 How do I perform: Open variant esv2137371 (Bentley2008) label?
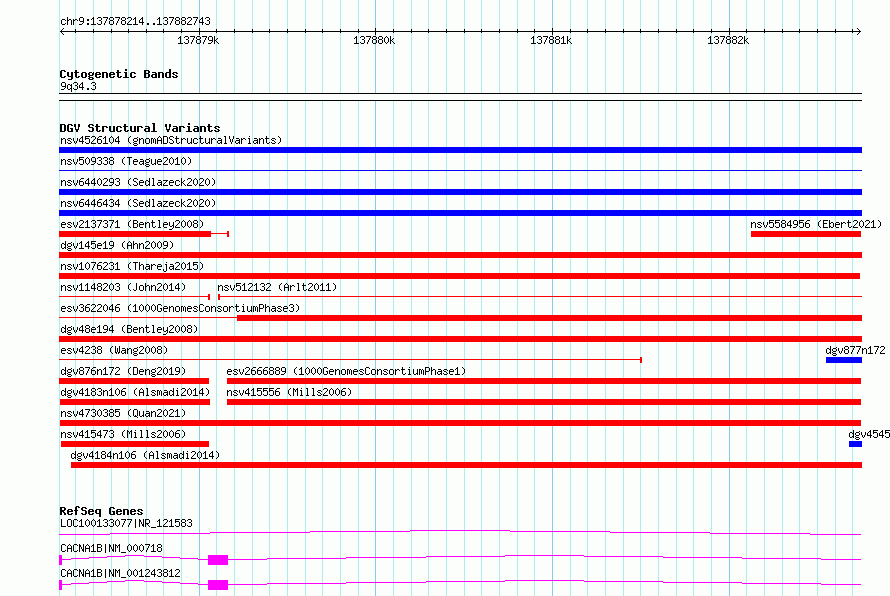[x=132, y=224]
